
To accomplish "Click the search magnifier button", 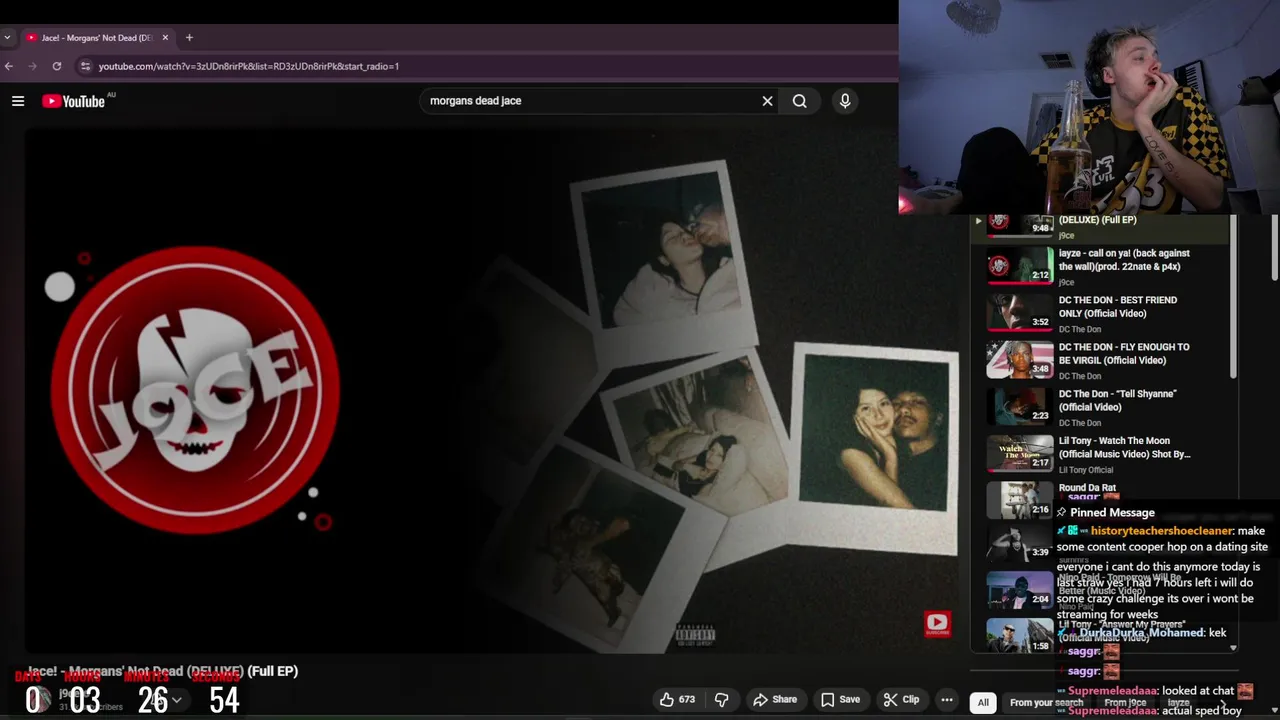I will click(800, 101).
